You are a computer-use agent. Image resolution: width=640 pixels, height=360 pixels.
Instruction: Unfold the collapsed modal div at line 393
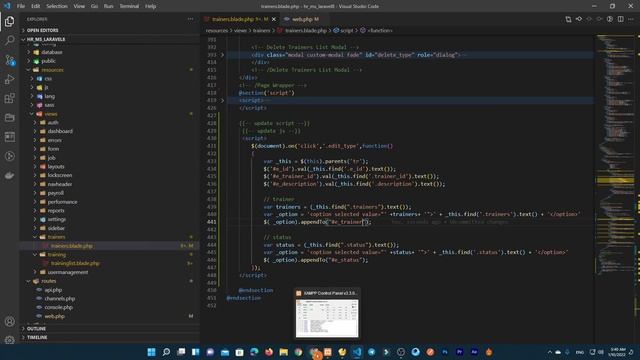[222, 55]
